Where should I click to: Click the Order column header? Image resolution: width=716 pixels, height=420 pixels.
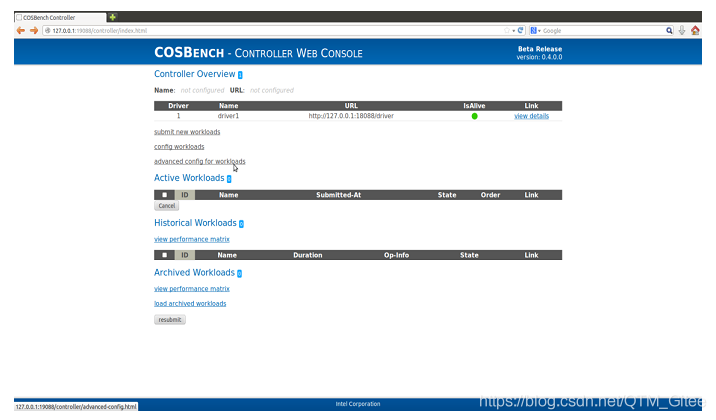490,195
